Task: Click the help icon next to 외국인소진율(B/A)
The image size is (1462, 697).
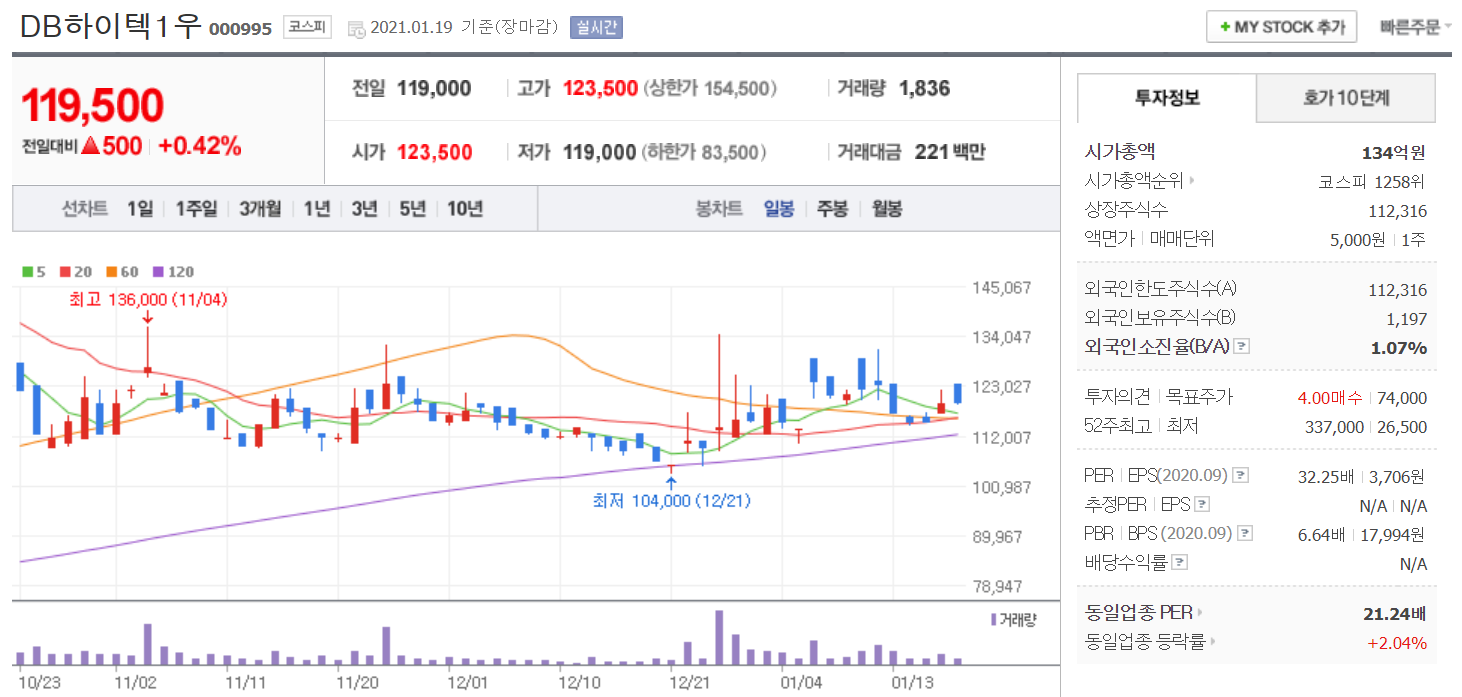Action: [1242, 347]
